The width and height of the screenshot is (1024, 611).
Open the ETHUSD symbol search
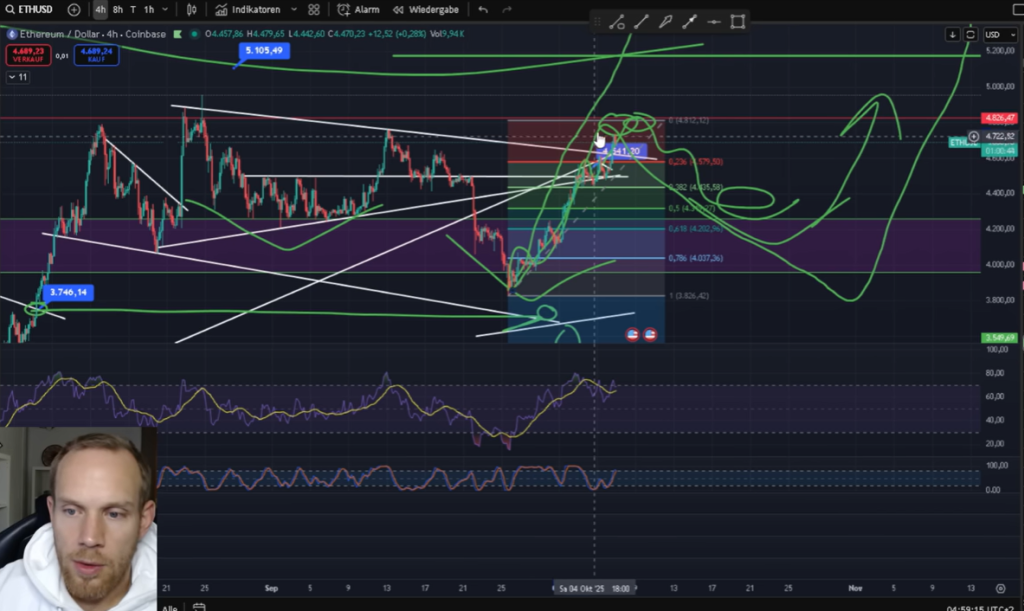tap(32, 9)
